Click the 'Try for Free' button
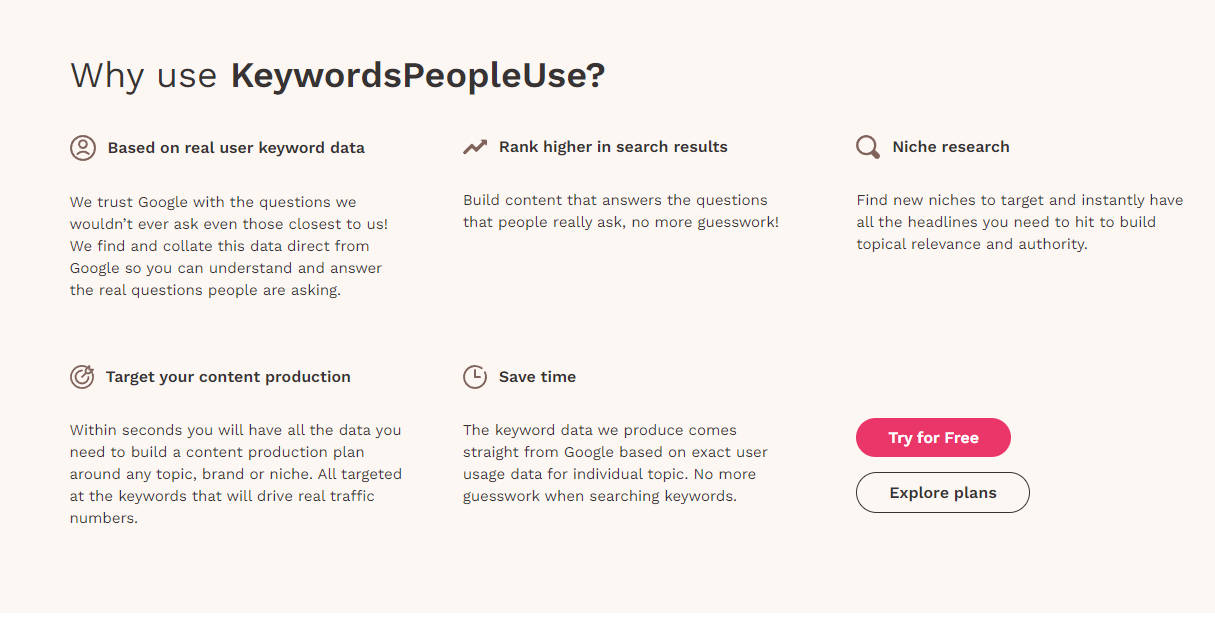 coord(932,437)
